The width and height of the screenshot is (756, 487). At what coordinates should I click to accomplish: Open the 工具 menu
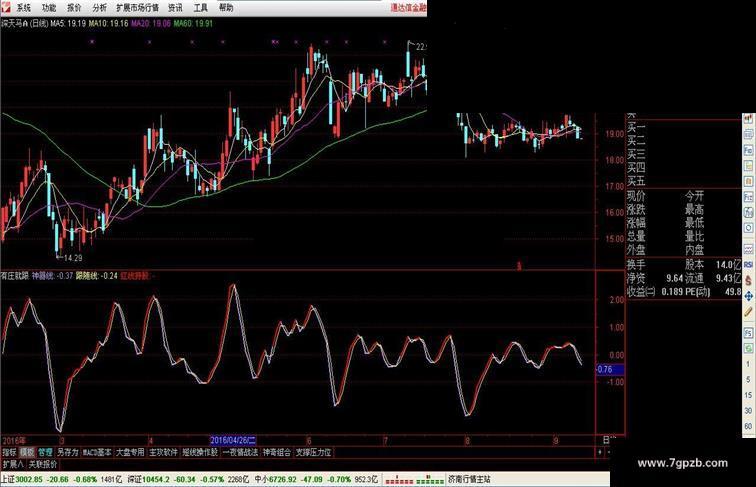(x=201, y=8)
